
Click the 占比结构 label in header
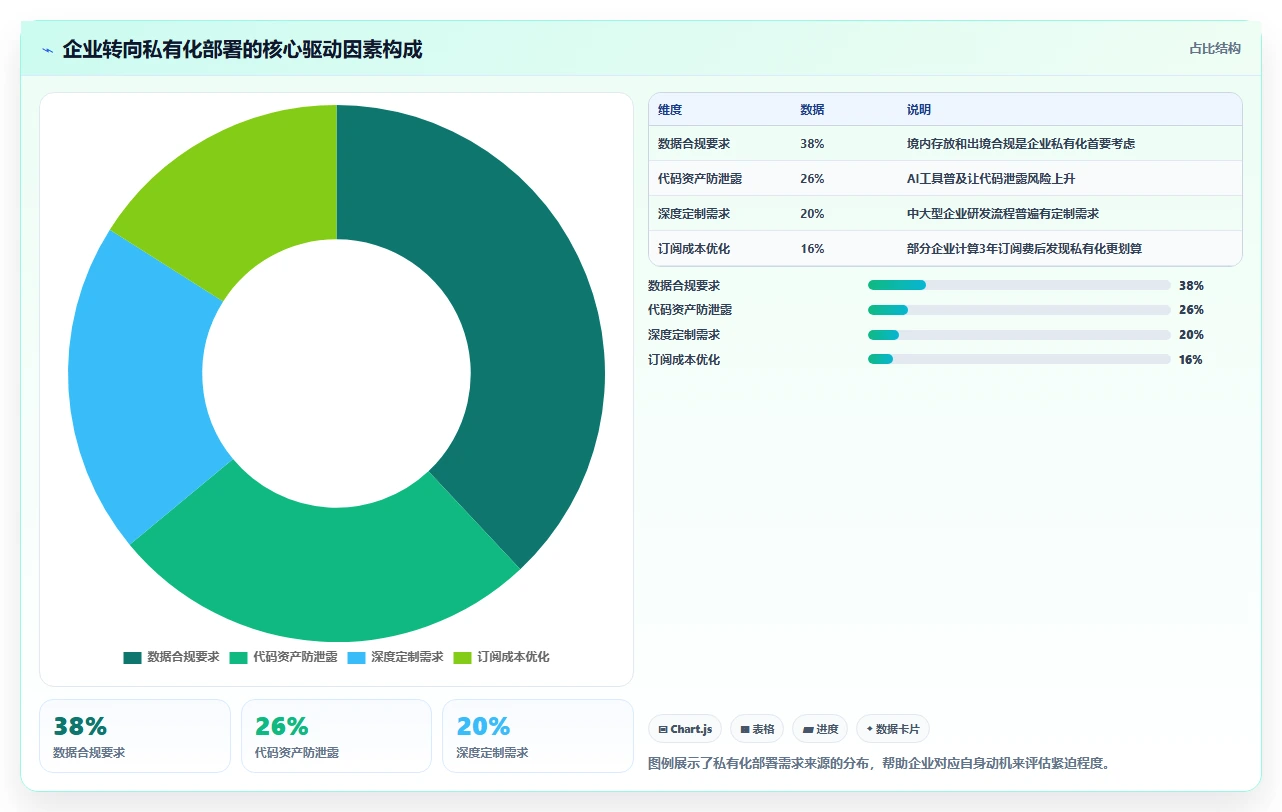coord(1215,48)
